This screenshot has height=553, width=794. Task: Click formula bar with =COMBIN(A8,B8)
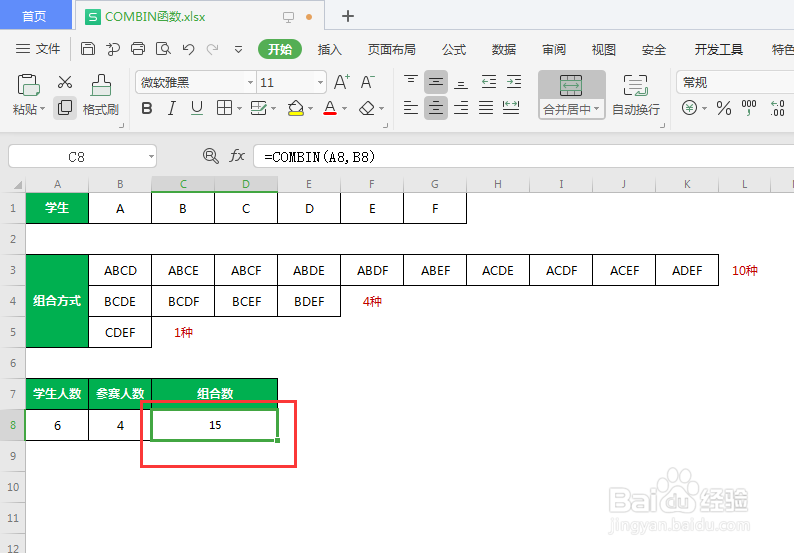pyautogui.click(x=524, y=156)
